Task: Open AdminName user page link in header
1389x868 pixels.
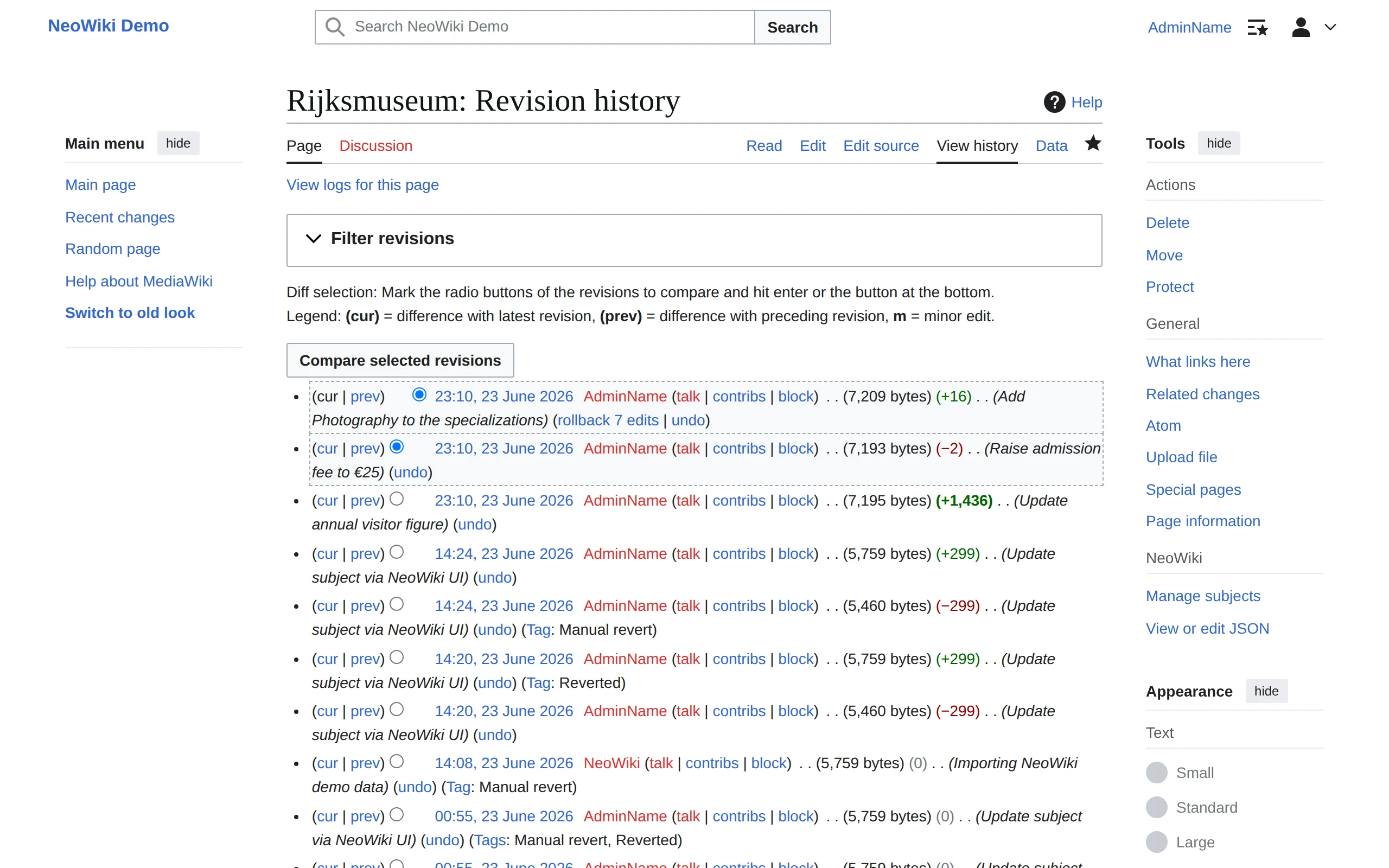Action: [x=1189, y=27]
